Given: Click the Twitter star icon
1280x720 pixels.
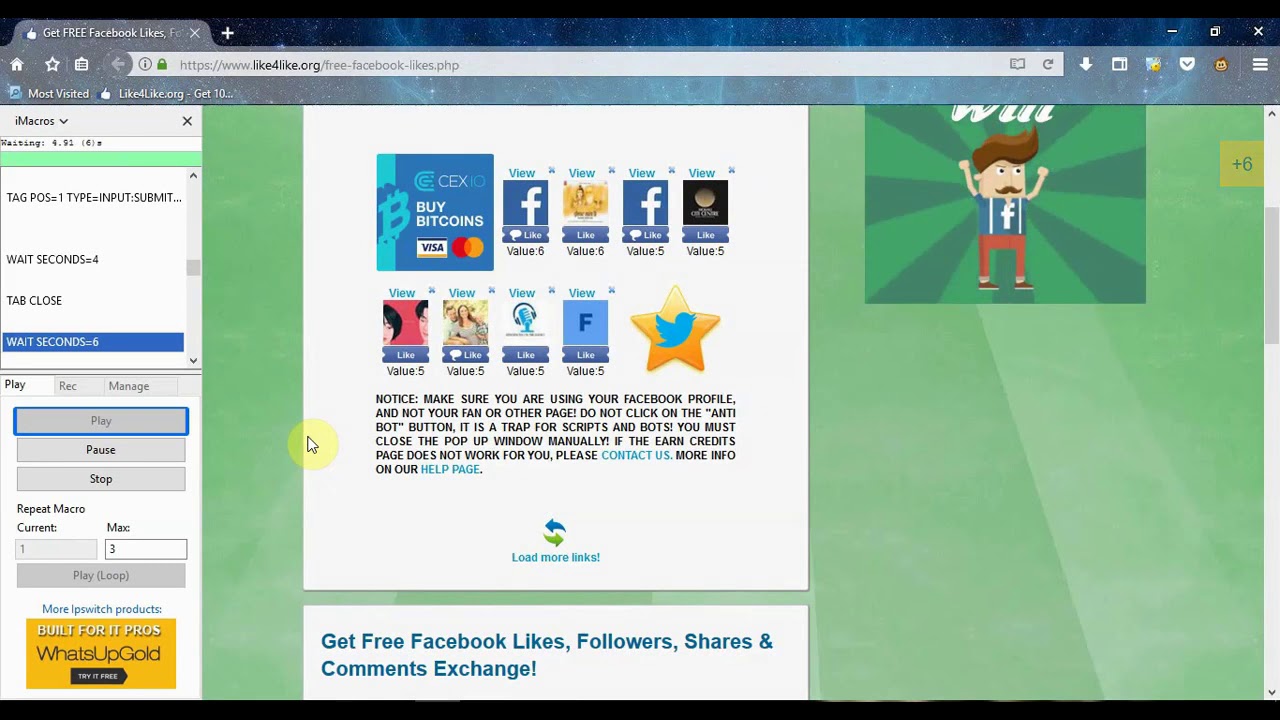Looking at the screenshot, I should [x=675, y=330].
